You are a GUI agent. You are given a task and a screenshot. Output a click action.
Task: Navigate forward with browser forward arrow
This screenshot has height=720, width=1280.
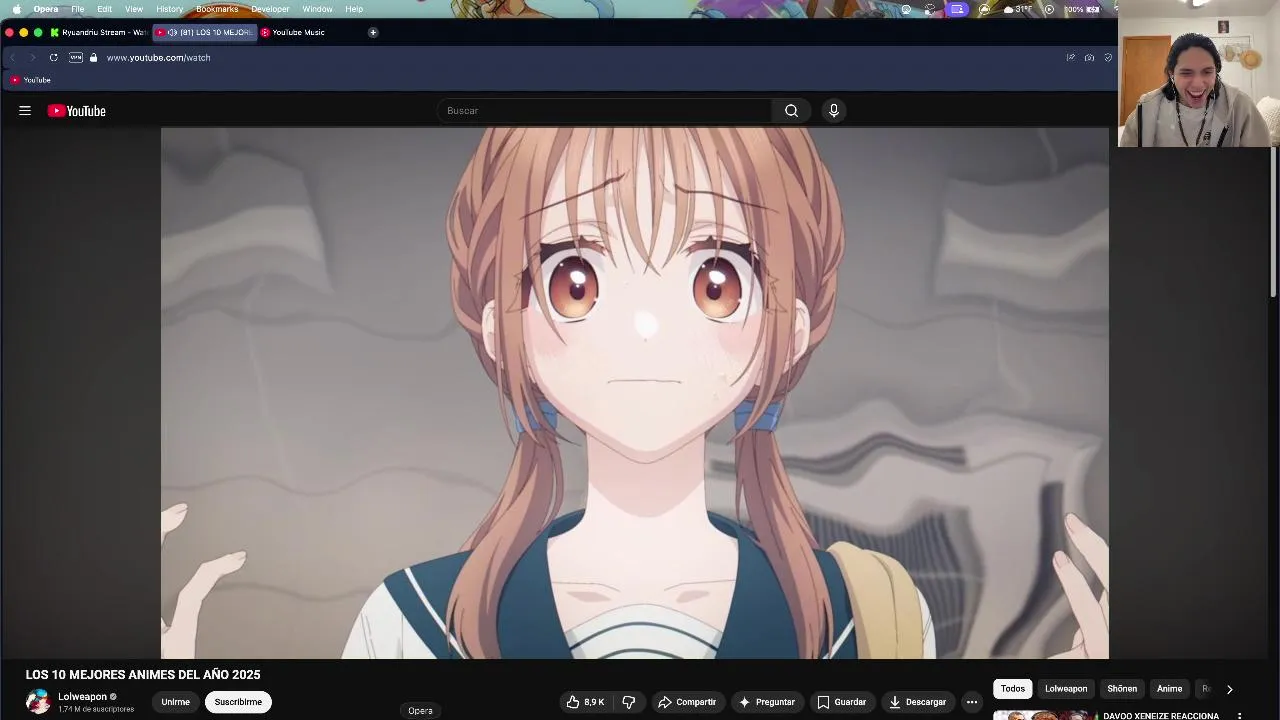point(32,58)
